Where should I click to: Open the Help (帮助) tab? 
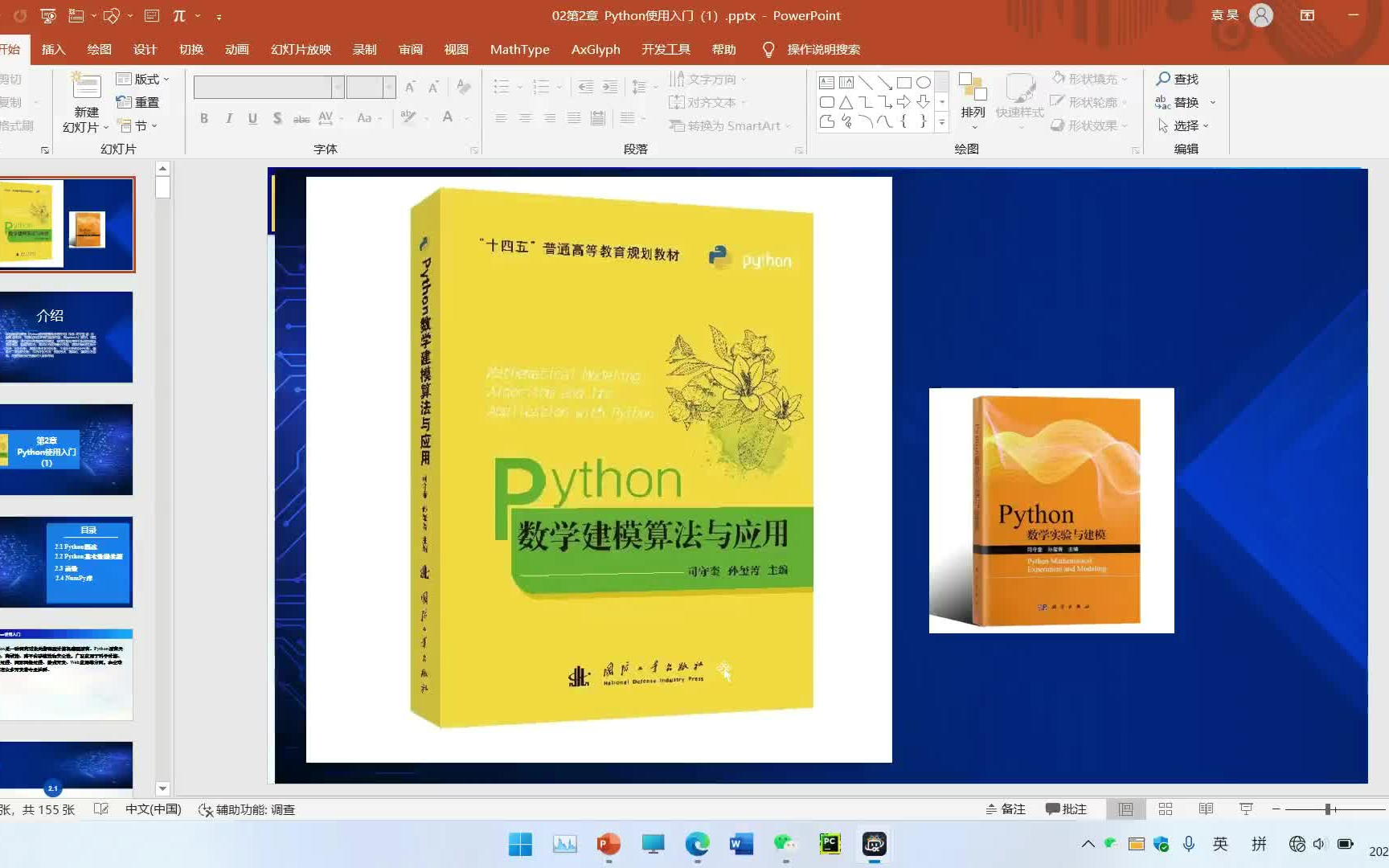coord(723,49)
